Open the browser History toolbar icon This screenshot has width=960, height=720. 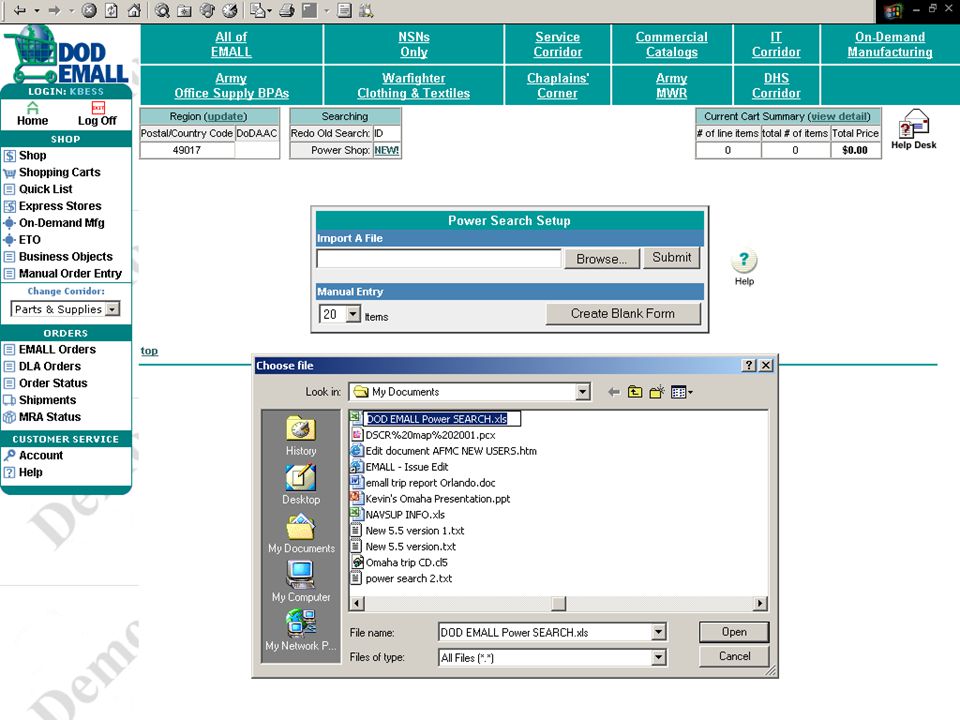(x=230, y=10)
